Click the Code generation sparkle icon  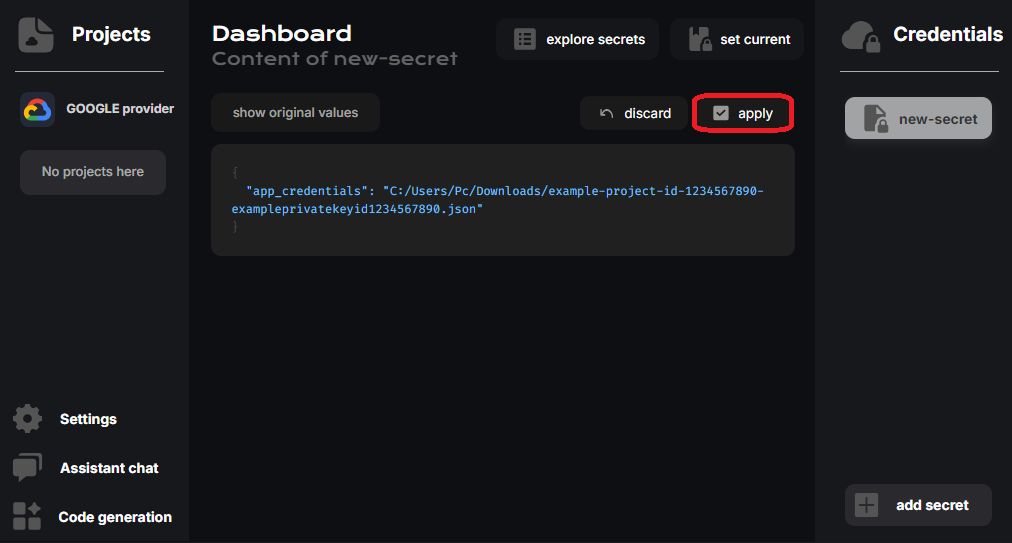coord(28,517)
